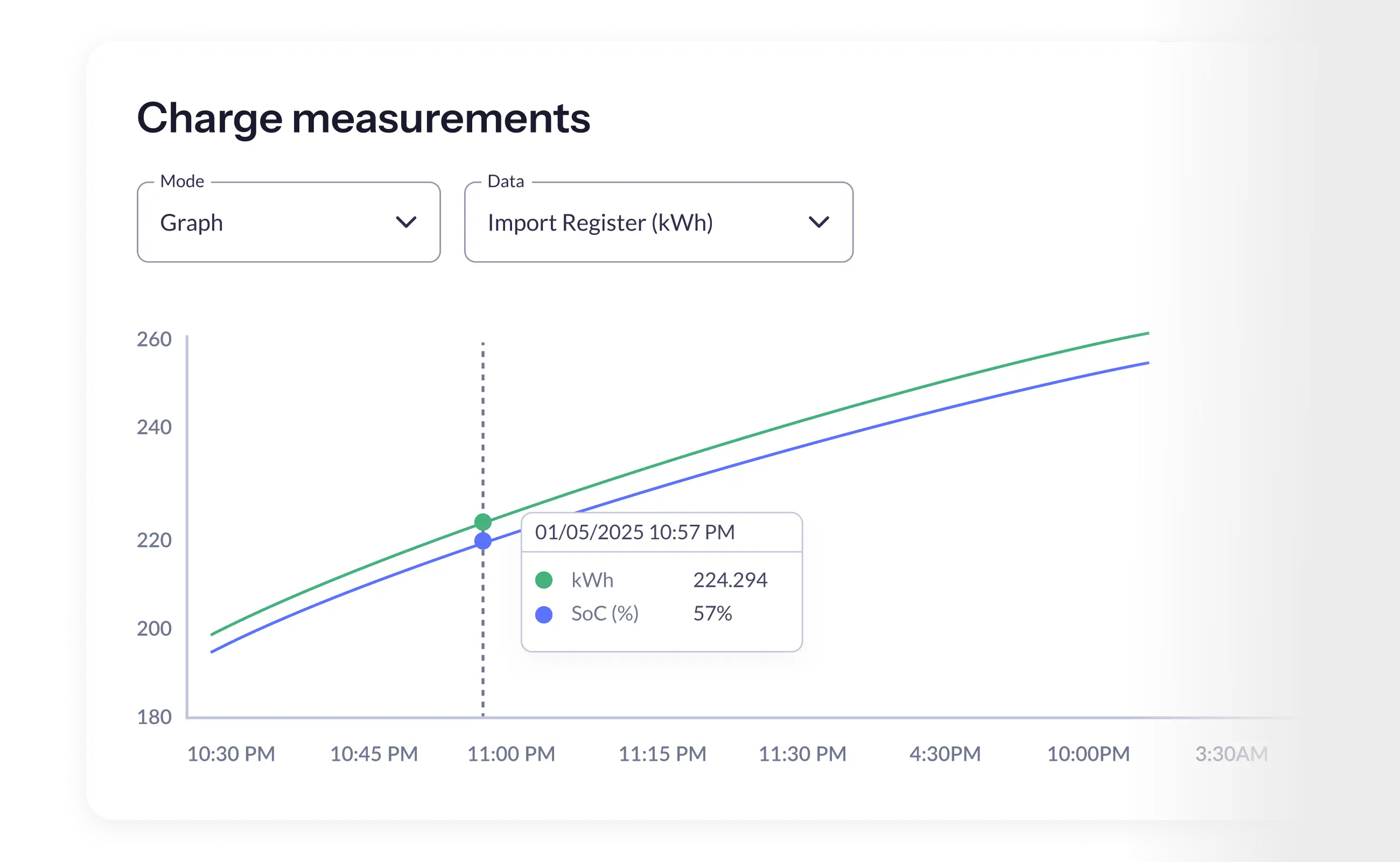The width and height of the screenshot is (1400, 862).
Task: Open the Mode dropdown showing Graph
Action: 288,223
